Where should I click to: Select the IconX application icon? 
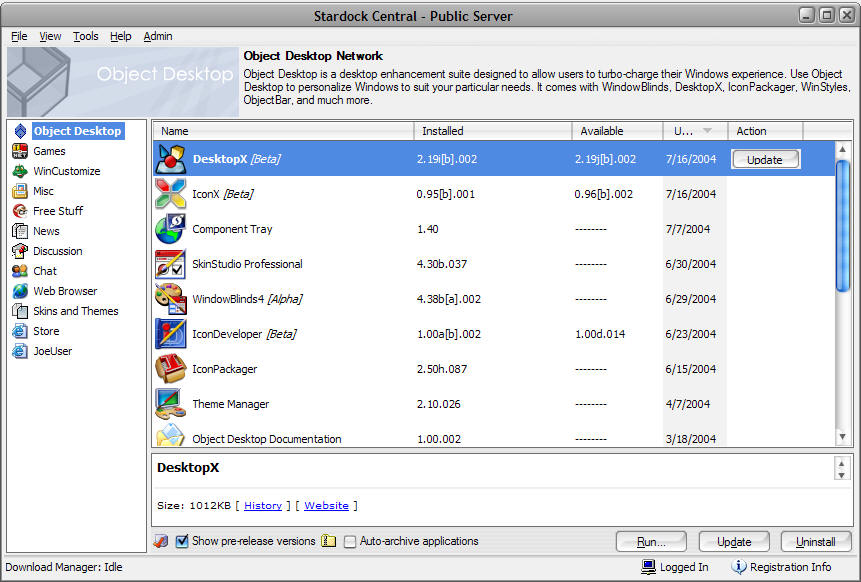(171, 194)
